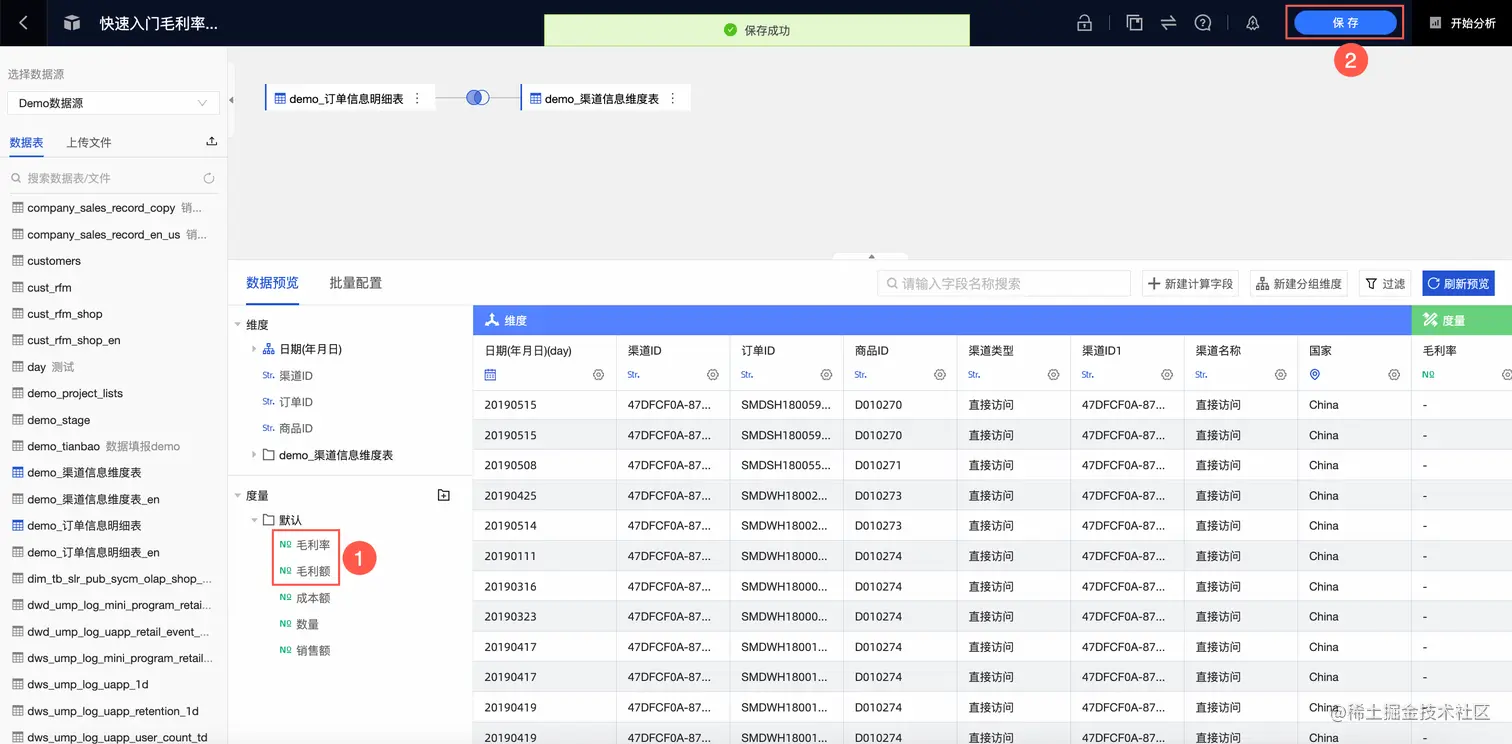Click the switch arrows icon in header
1512x744 pixels.
tap(1168, 23)
